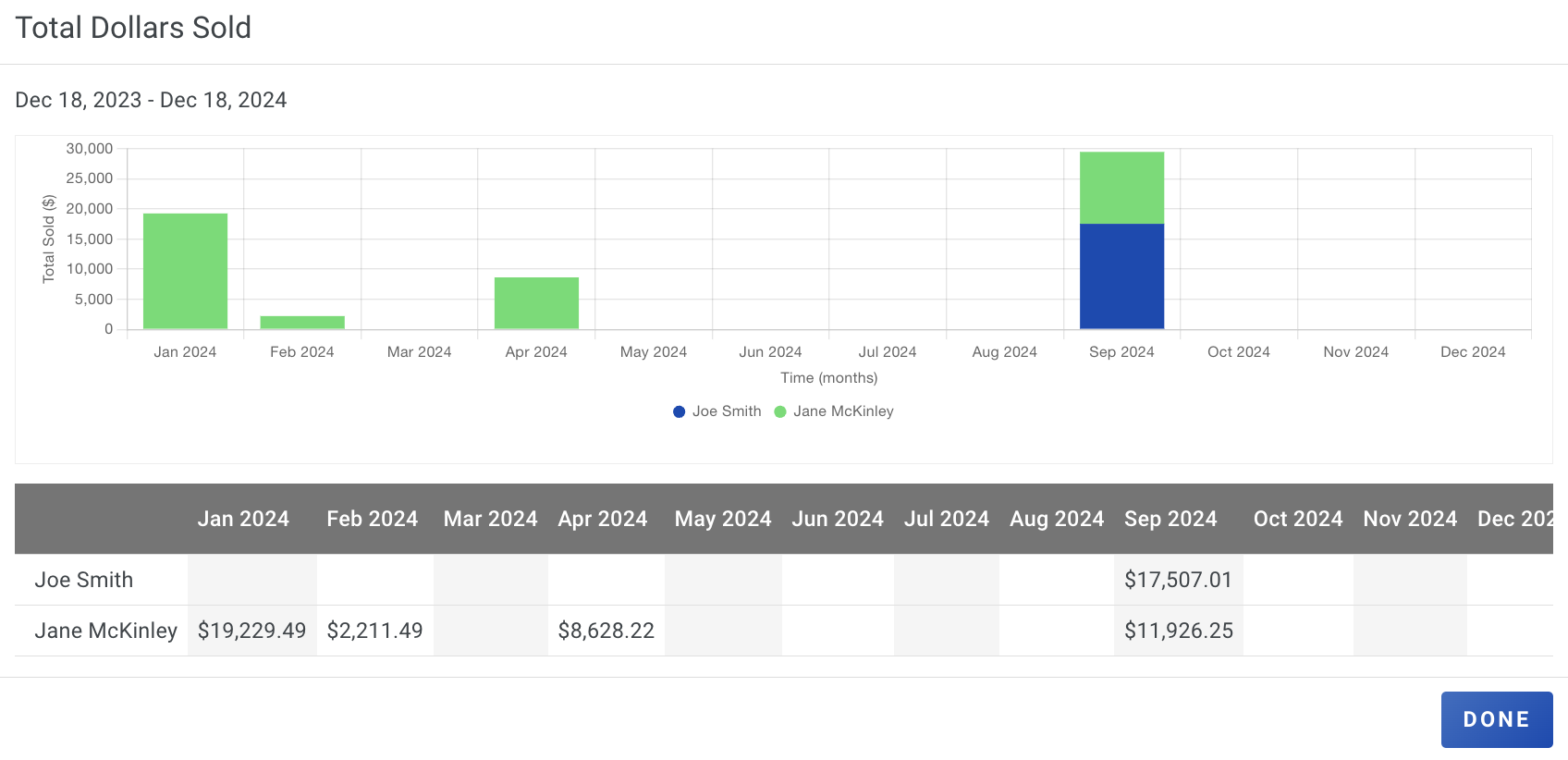This screenshot has height=760, width=1568.
Task: Select the Joe Smith row label
Action: (84, 580)
